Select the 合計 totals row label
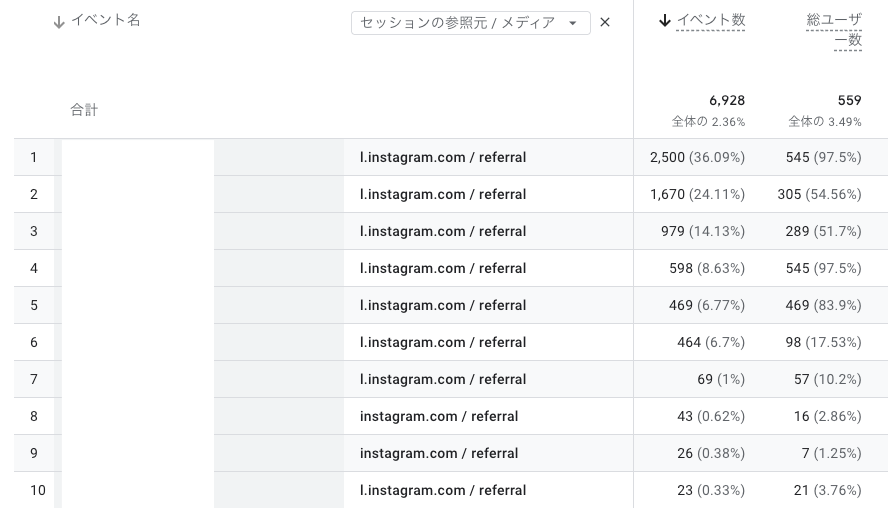 coord(84,110)
